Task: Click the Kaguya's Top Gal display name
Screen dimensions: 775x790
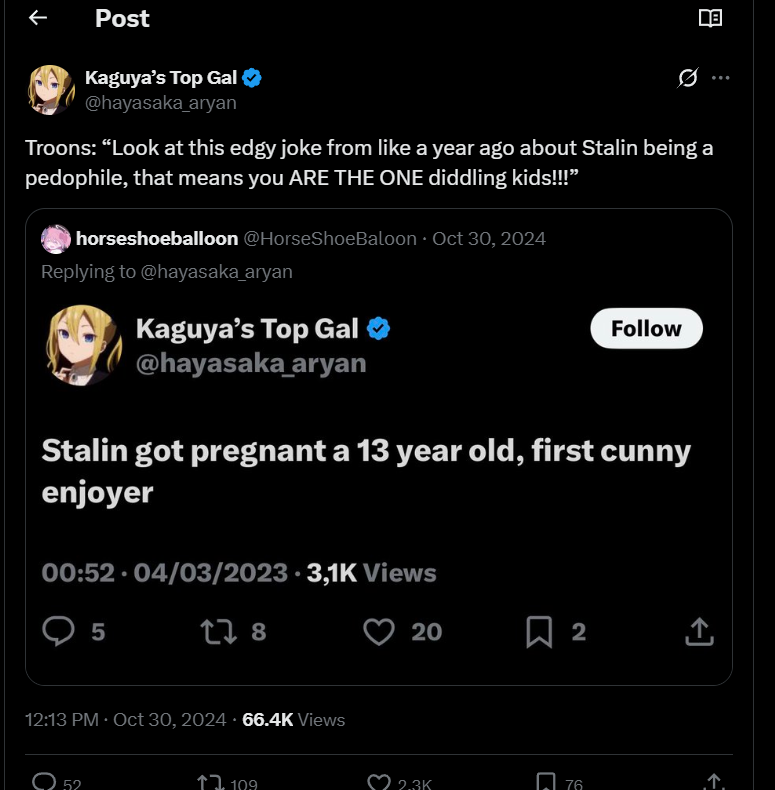Action: tap(161, 78)
